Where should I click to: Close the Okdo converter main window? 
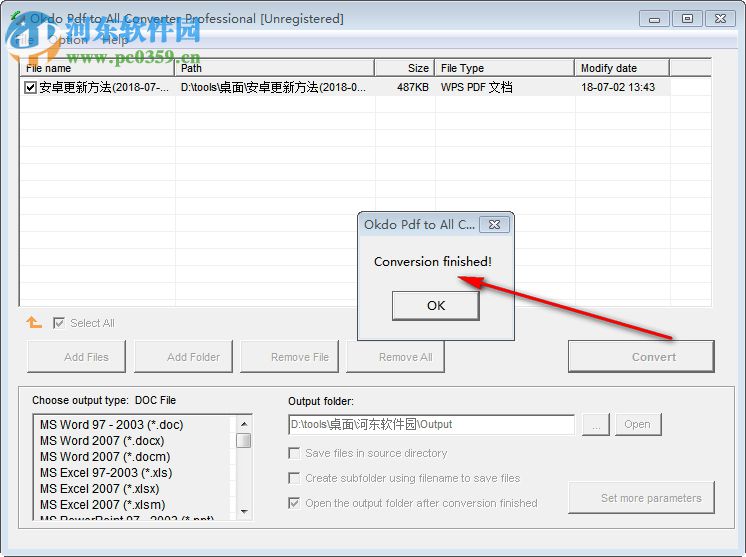coord(720,19)
